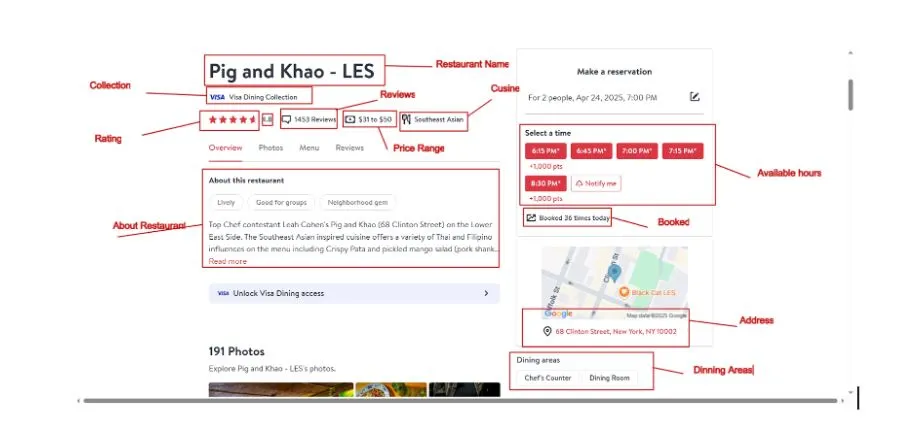This screenshot has height=434, width=905.
Task: Click the Black Cat LES marker on the map
Action: pos(624,292)
